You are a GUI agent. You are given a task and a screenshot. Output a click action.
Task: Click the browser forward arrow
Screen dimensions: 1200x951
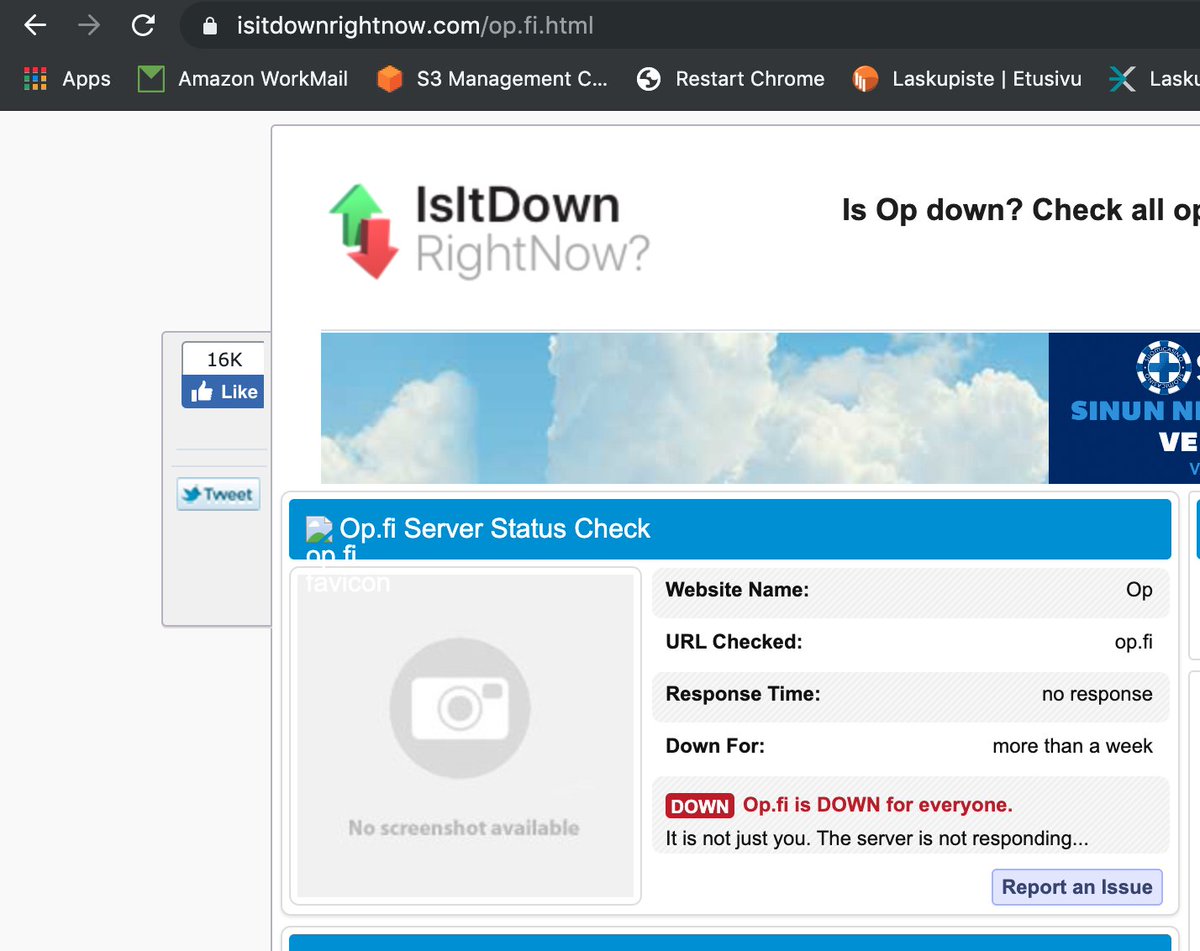(89, 25)
